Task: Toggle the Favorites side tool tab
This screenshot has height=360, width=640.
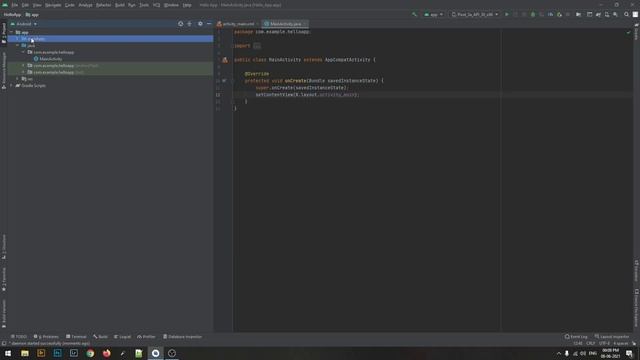Action: [4, 280]
